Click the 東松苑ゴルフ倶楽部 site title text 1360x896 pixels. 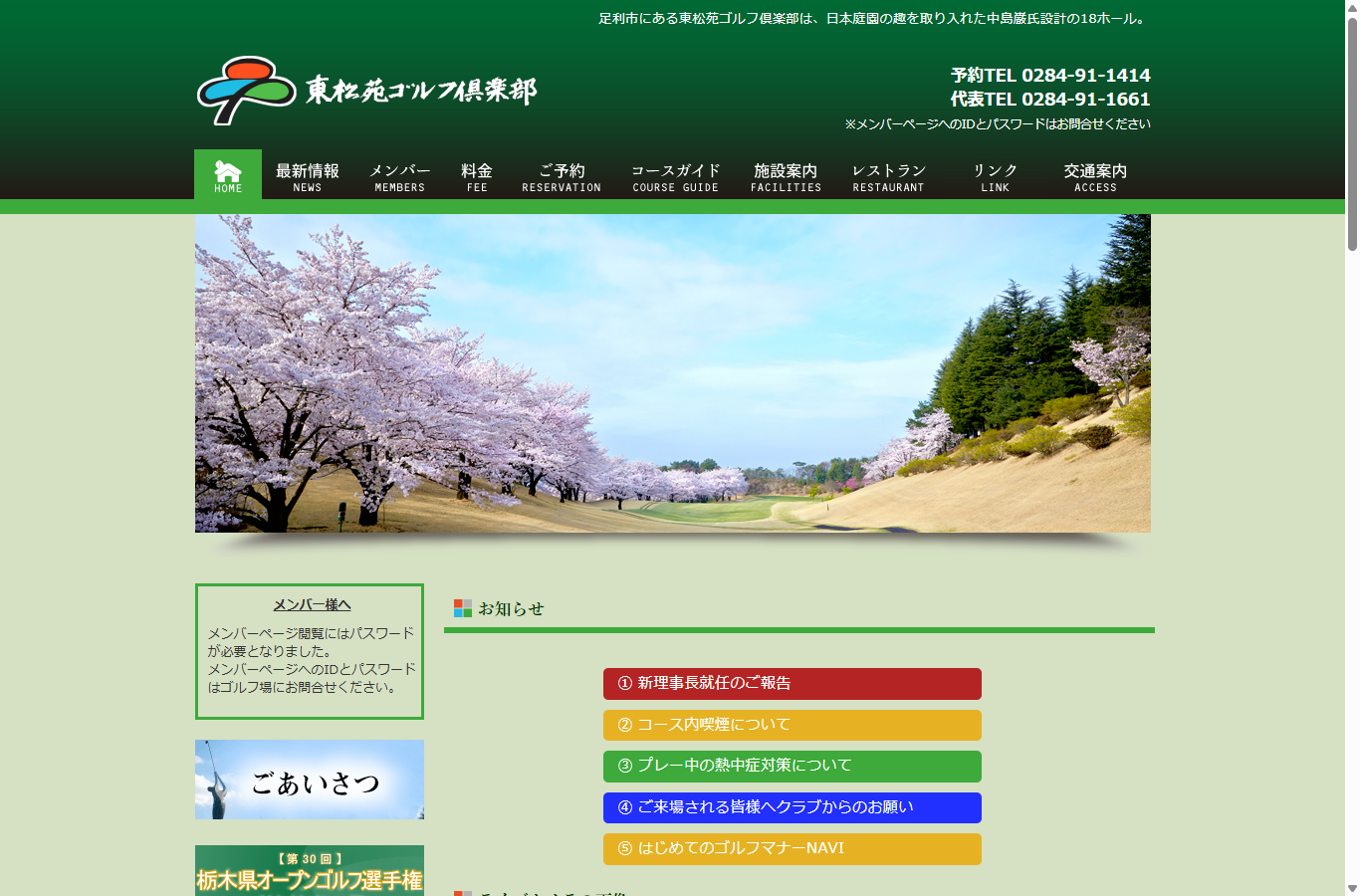pyautogui.click(x=421, y=90)
